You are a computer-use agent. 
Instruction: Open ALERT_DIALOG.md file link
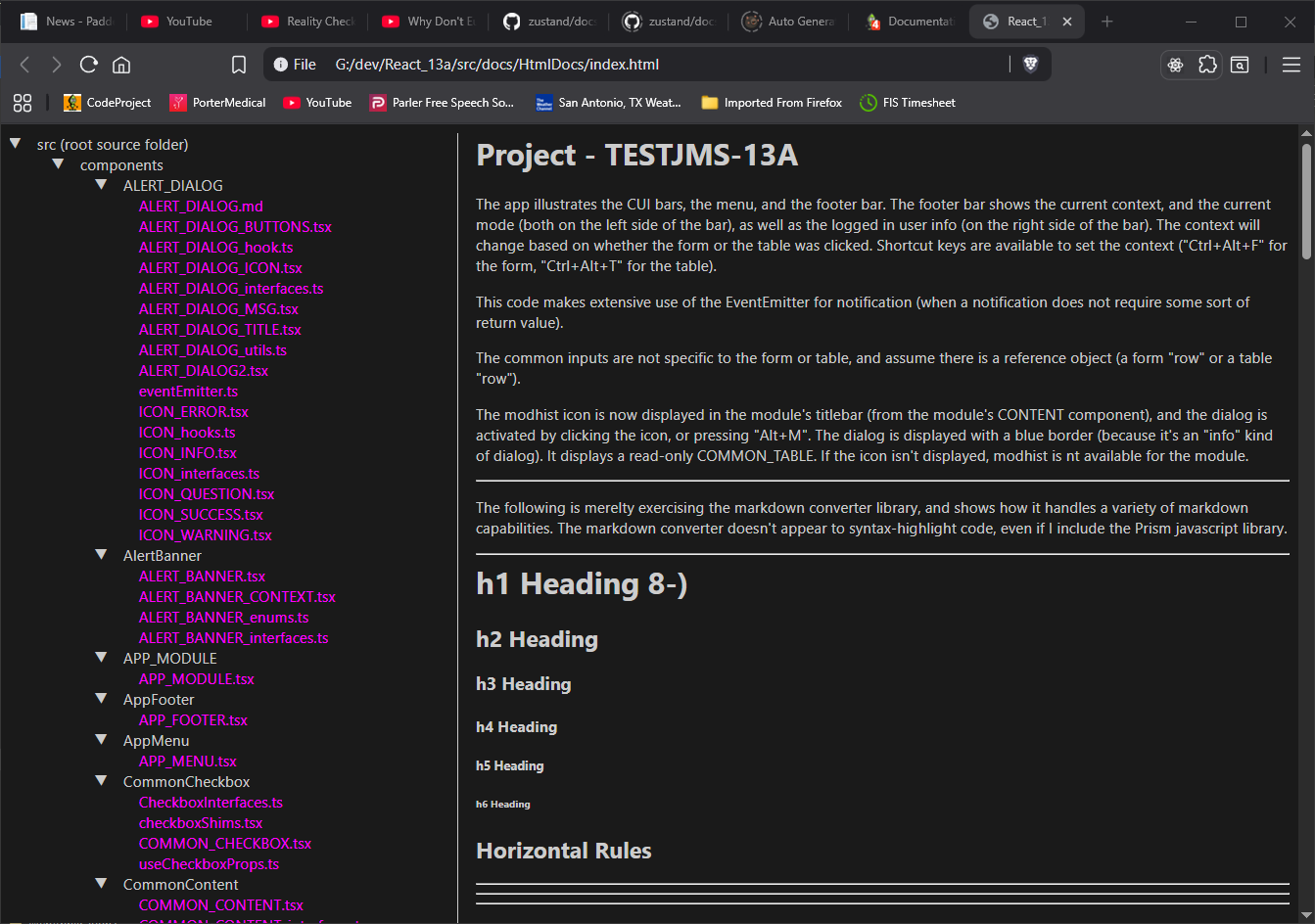(201, 207)
